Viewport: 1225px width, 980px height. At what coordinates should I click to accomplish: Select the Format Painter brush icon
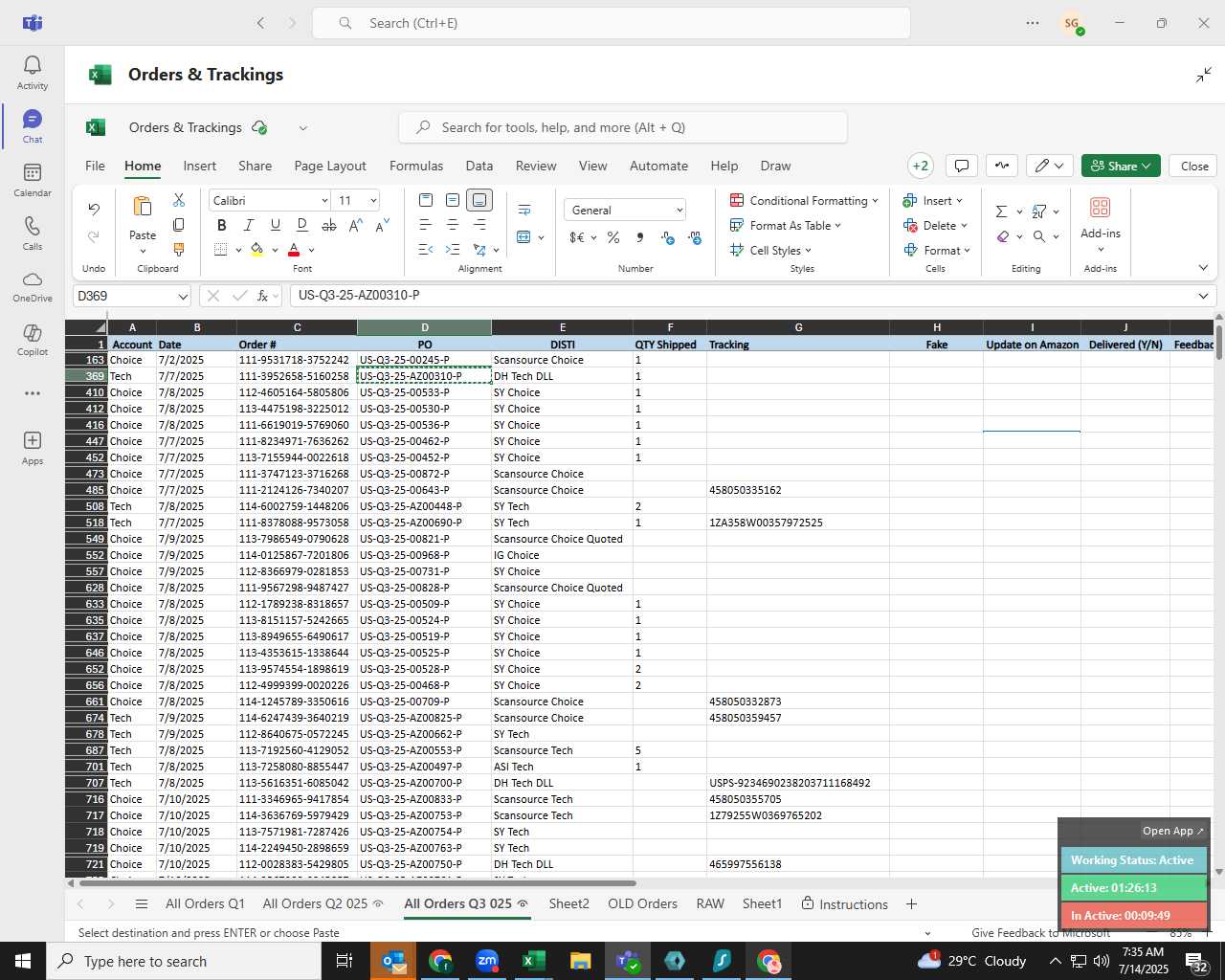(179, 249)
